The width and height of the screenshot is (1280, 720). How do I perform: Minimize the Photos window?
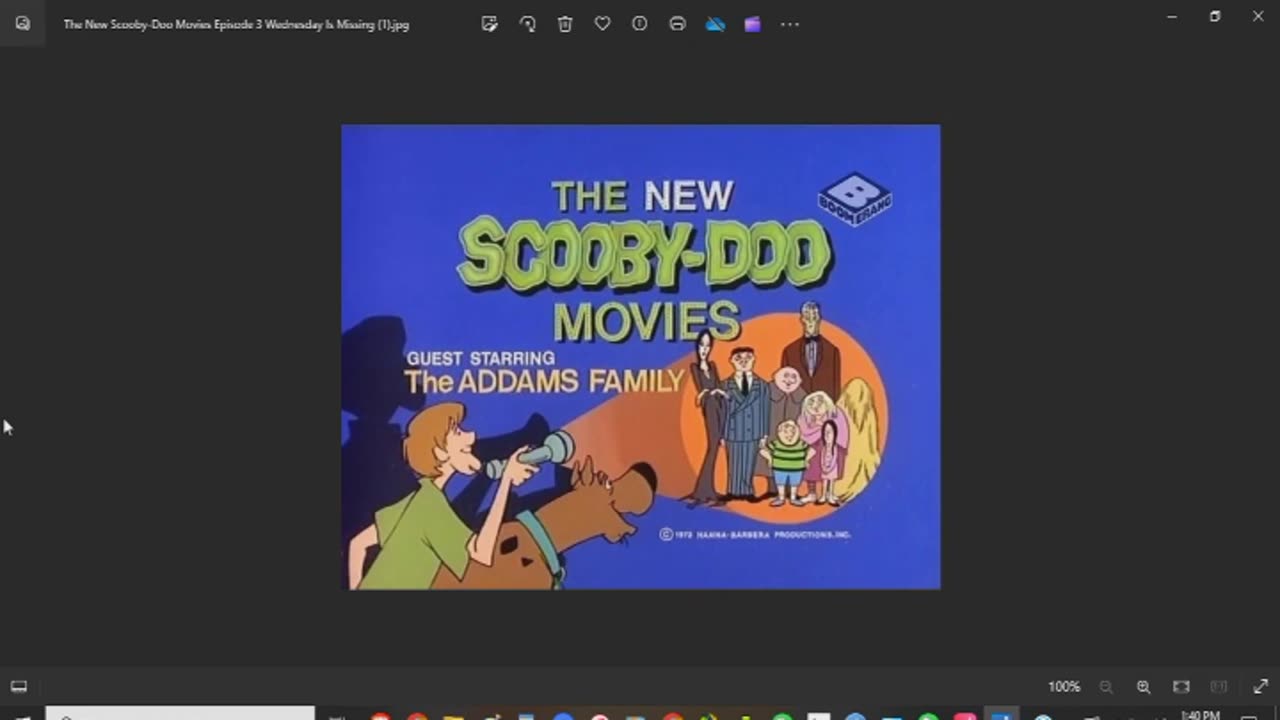coord(1172,17)
